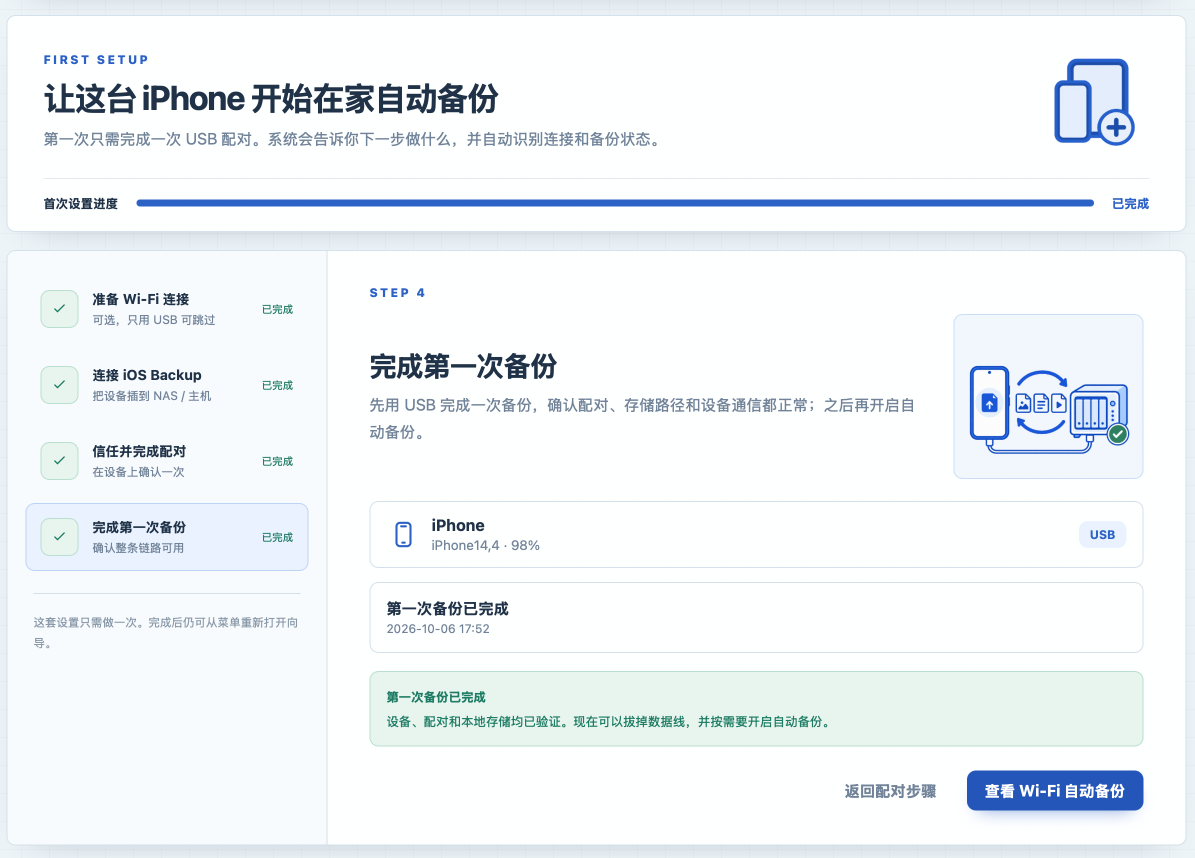Screen dimensions: 1195x858
Task: Click the 已完成 label next to the progress bar
Action: coord(1130,203)
